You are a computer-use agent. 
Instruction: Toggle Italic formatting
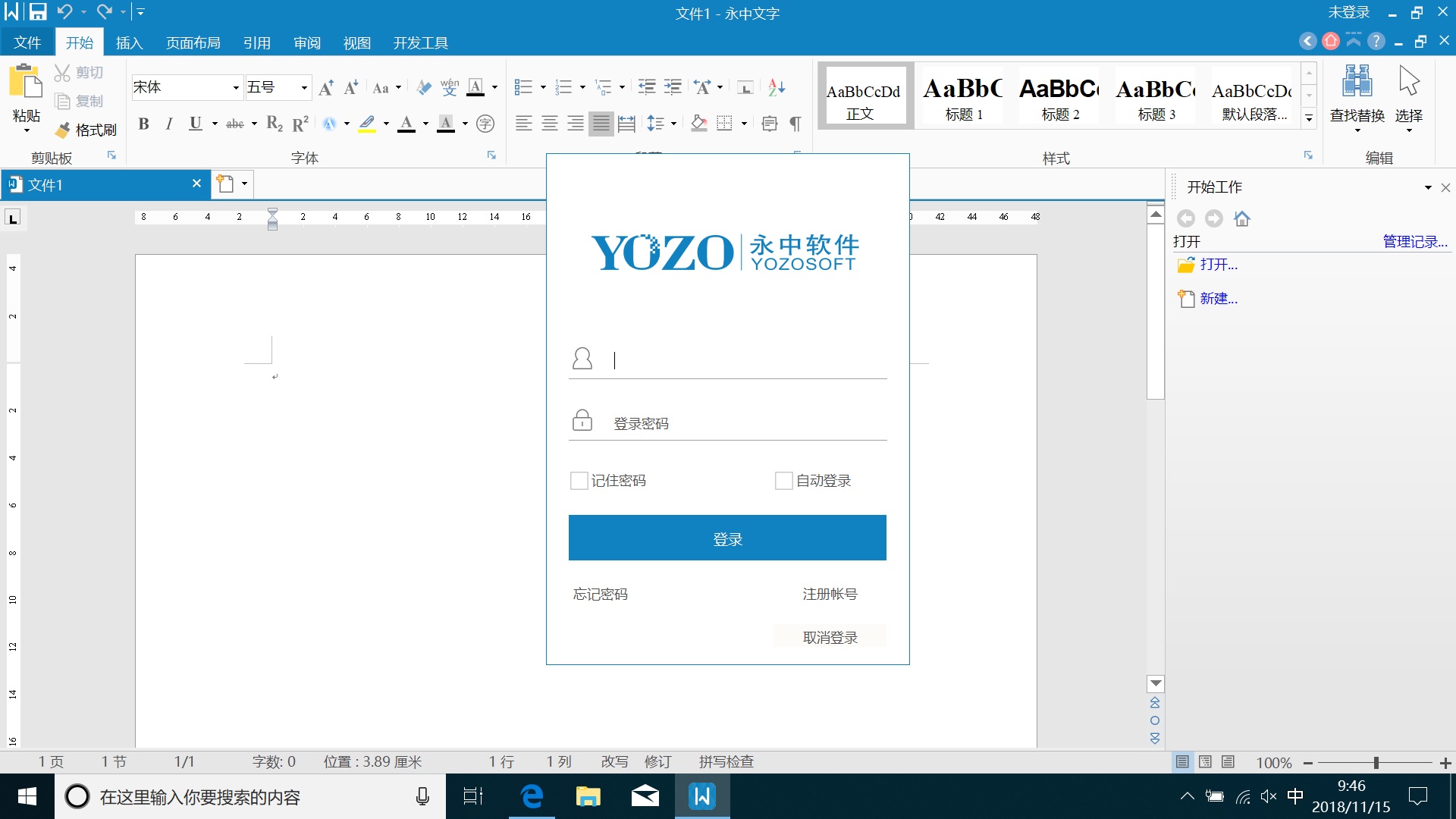coord(169,124)
